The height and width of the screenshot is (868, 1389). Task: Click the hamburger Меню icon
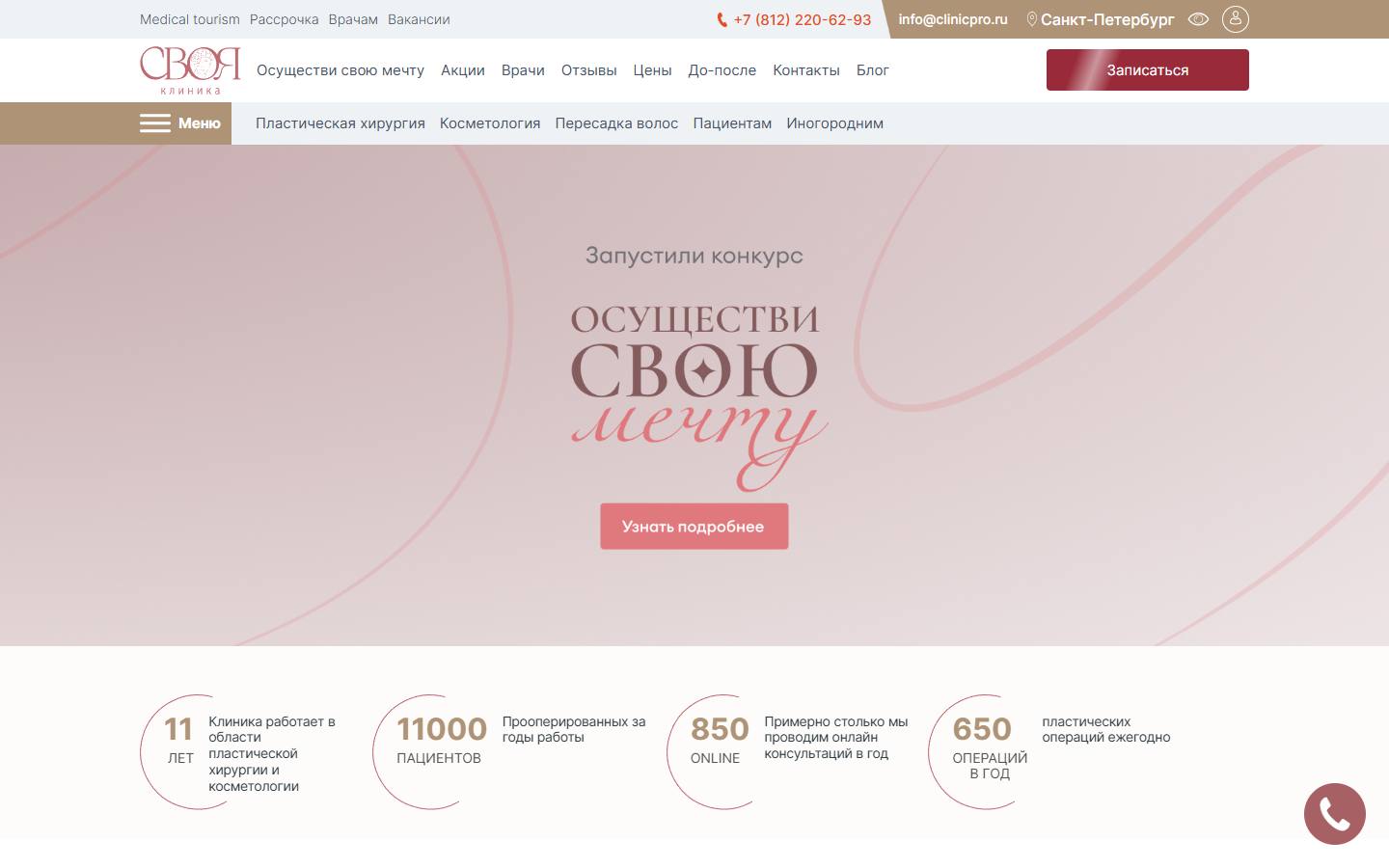pos(154,123)
